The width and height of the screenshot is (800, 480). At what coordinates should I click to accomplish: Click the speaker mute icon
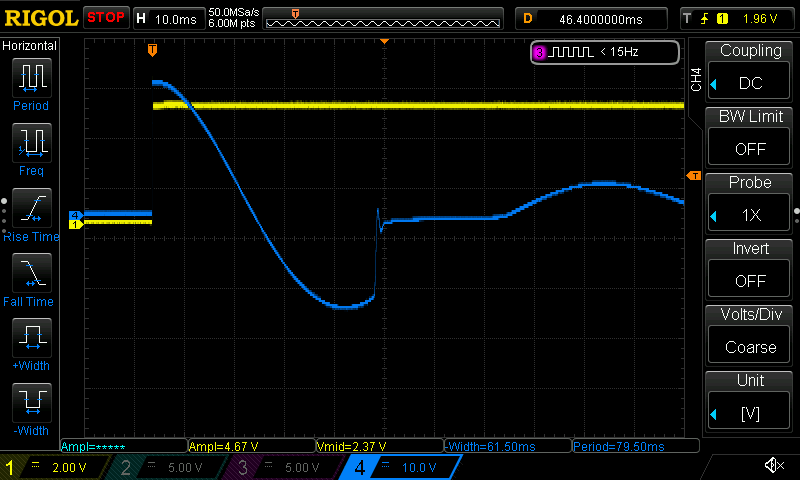coord(774,465)
